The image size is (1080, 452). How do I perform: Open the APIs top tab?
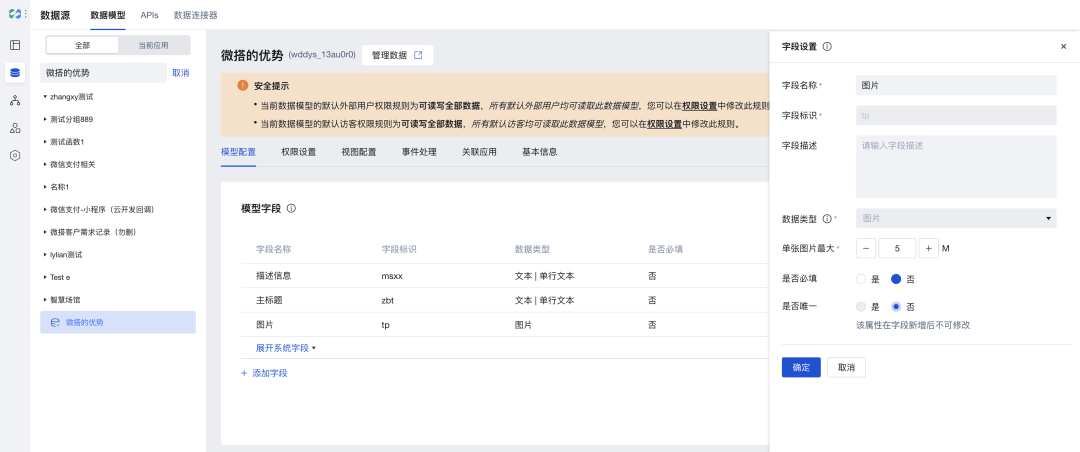click(x=149, y=14)
